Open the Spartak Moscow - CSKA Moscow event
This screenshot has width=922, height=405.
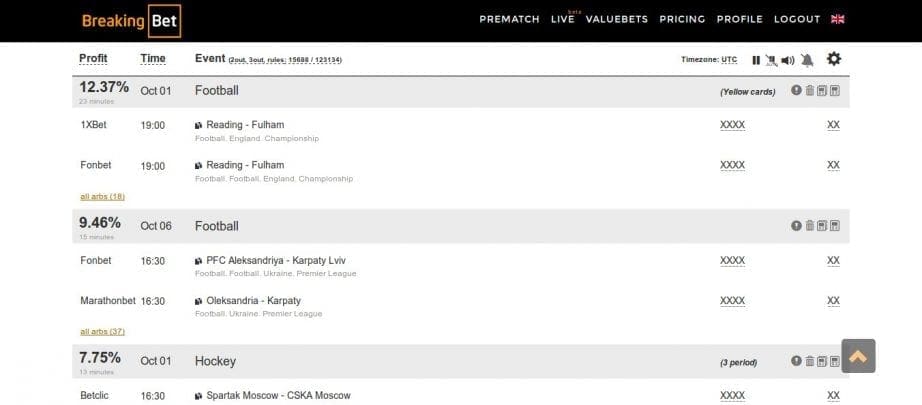pos(278,396)
